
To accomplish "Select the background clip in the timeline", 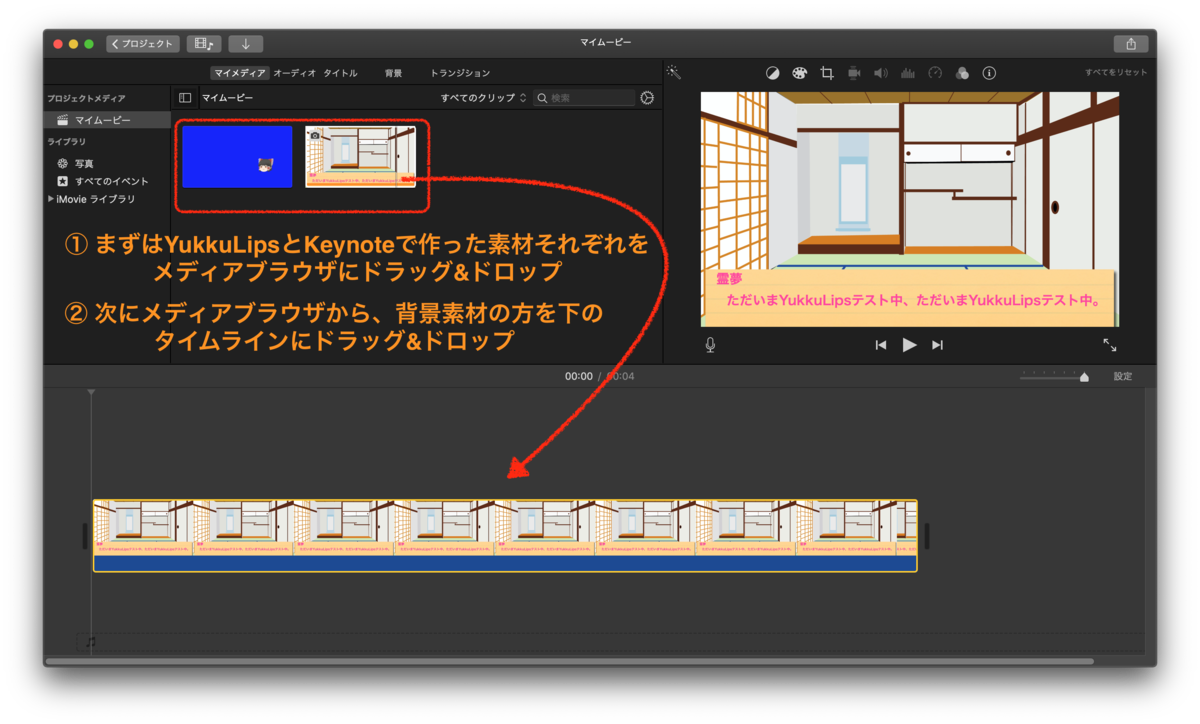I will point(505,536).
